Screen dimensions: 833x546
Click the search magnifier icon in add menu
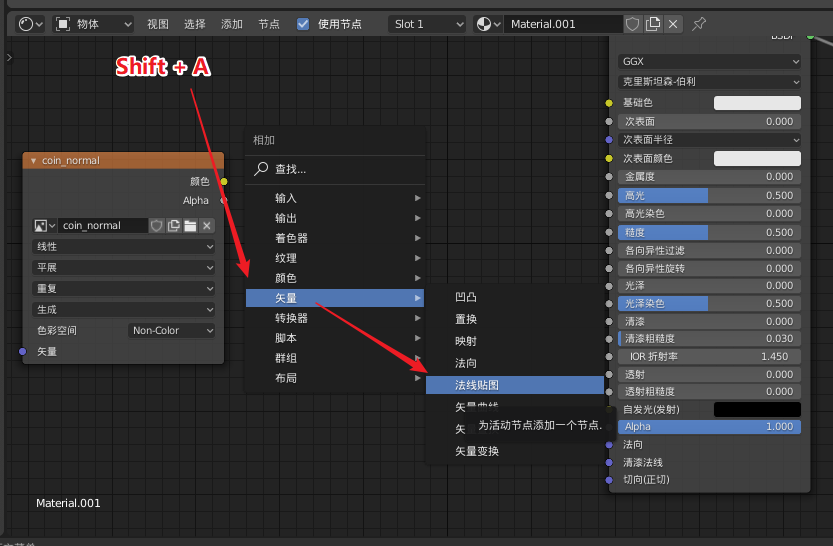click(261, 169)
